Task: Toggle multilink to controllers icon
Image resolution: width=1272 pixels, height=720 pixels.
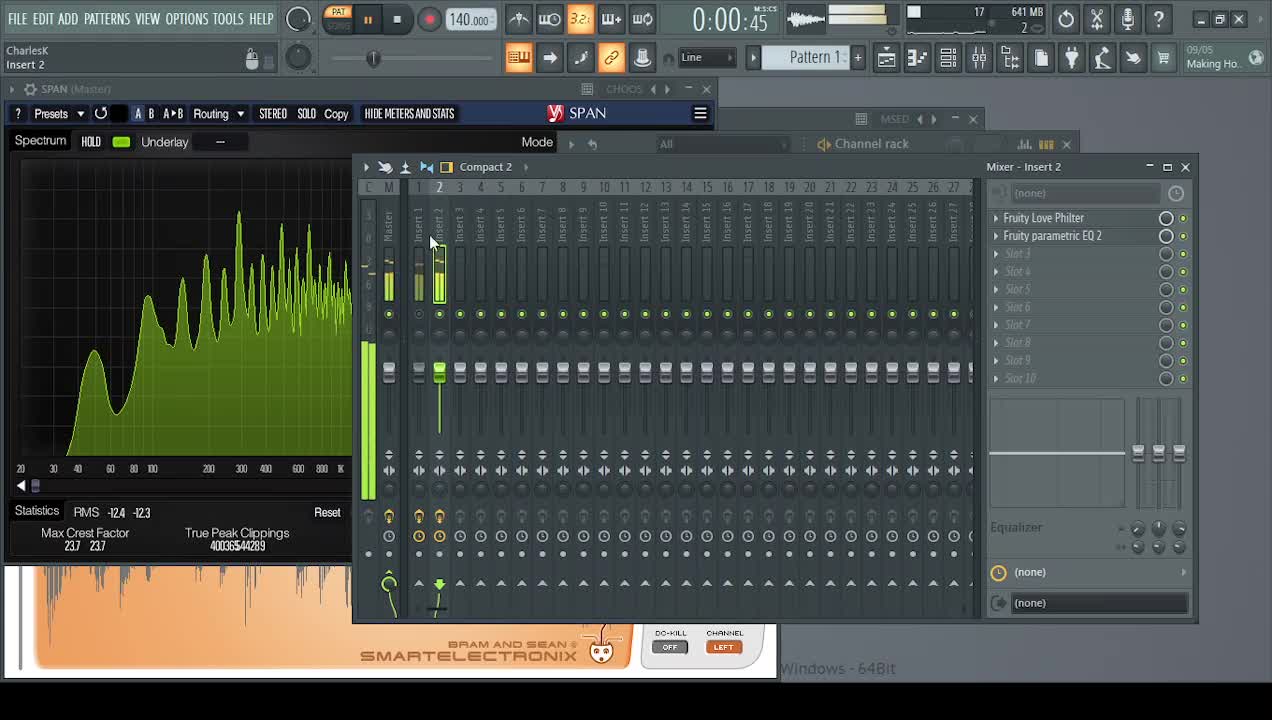Action: [x=611, y=58]
